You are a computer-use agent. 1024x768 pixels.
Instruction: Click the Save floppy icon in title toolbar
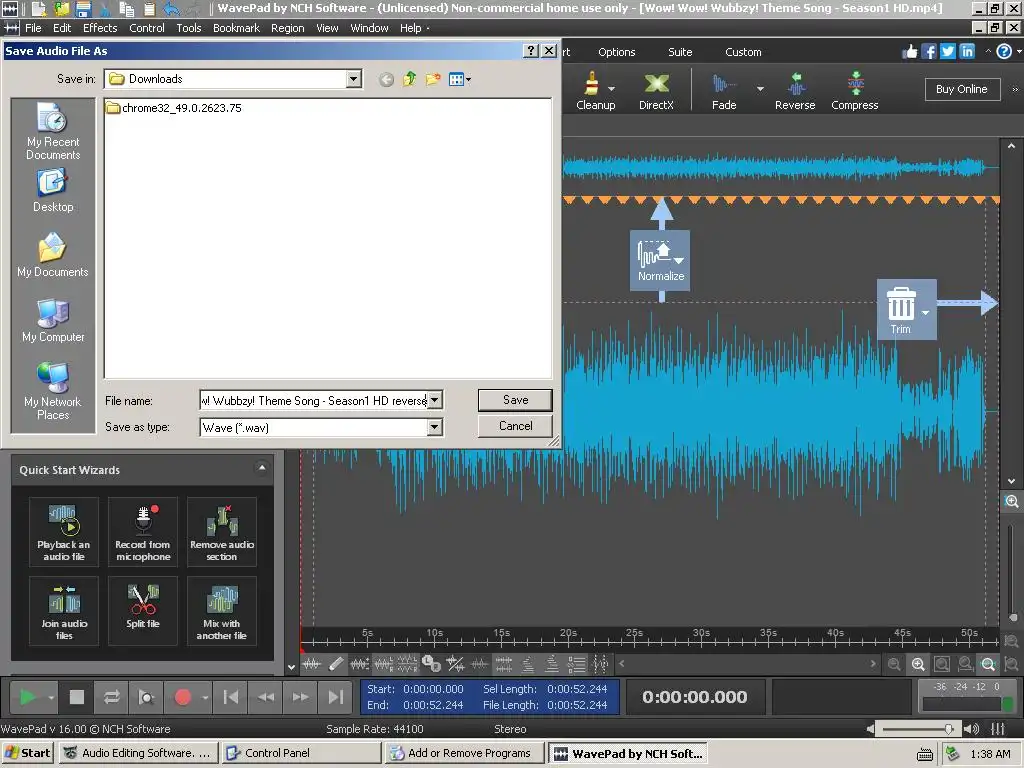[x=83, y=8]
